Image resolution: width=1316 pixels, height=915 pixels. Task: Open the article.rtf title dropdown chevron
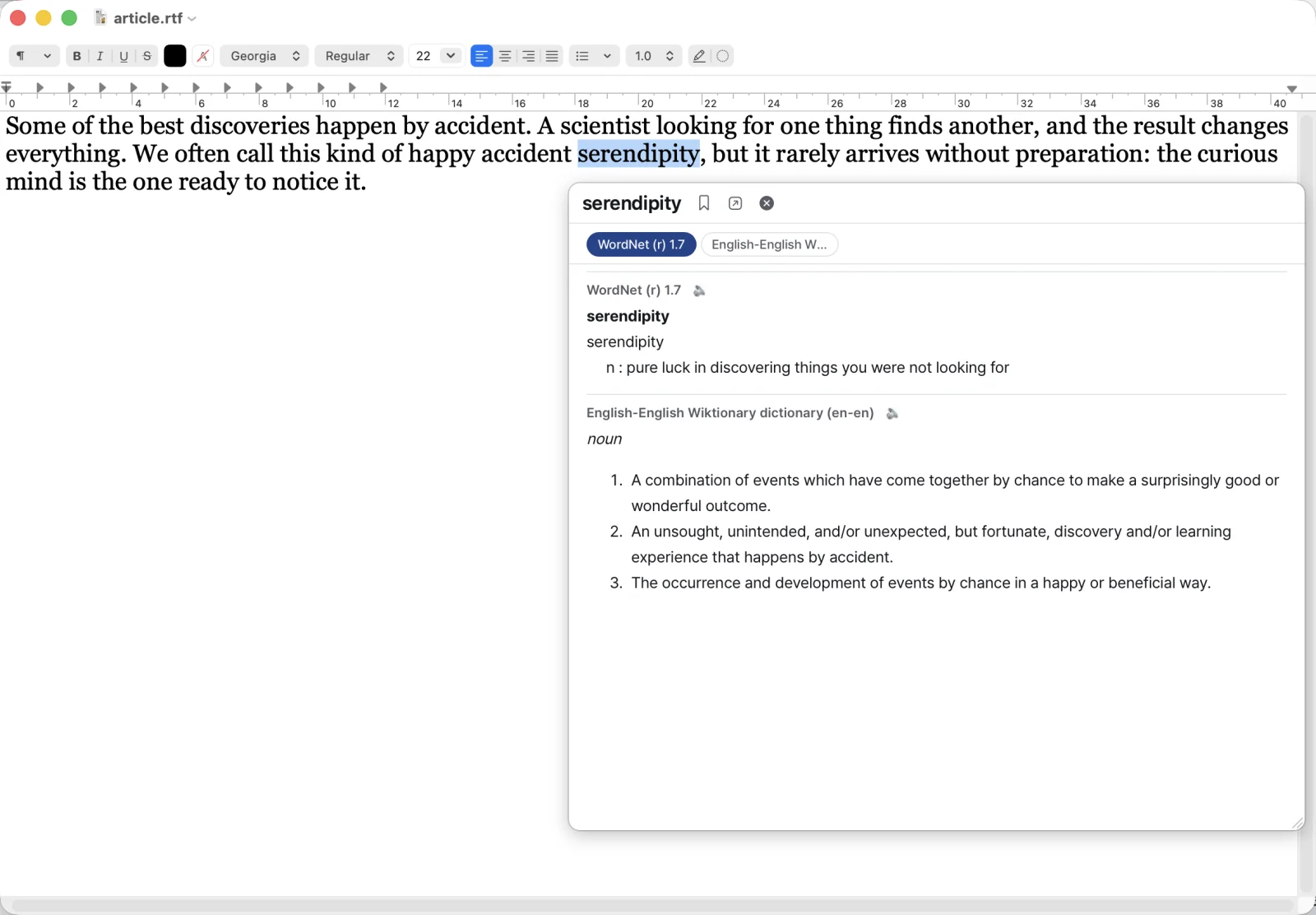192,19
